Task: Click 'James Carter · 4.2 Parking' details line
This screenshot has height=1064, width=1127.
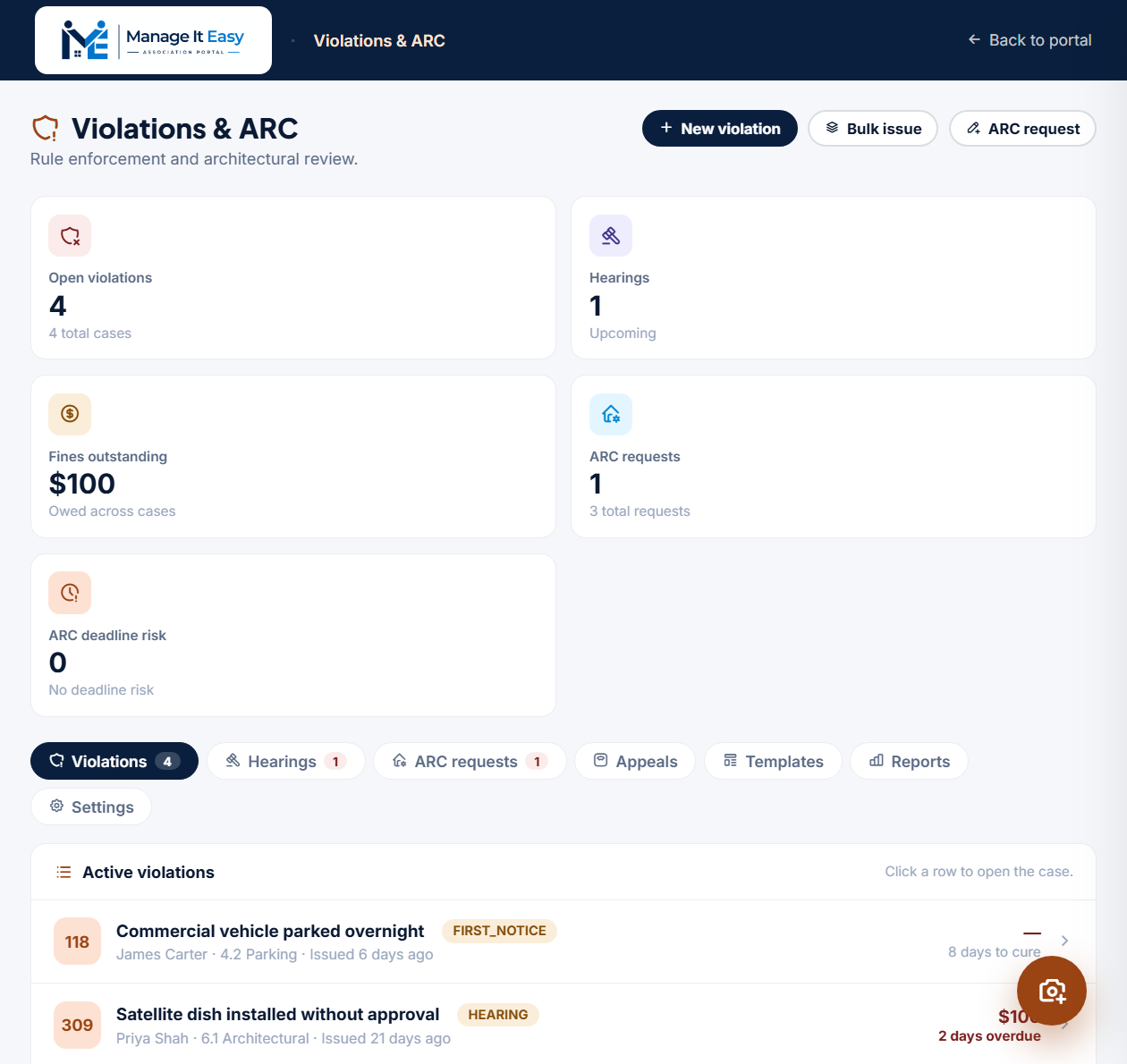Action: 275,955
